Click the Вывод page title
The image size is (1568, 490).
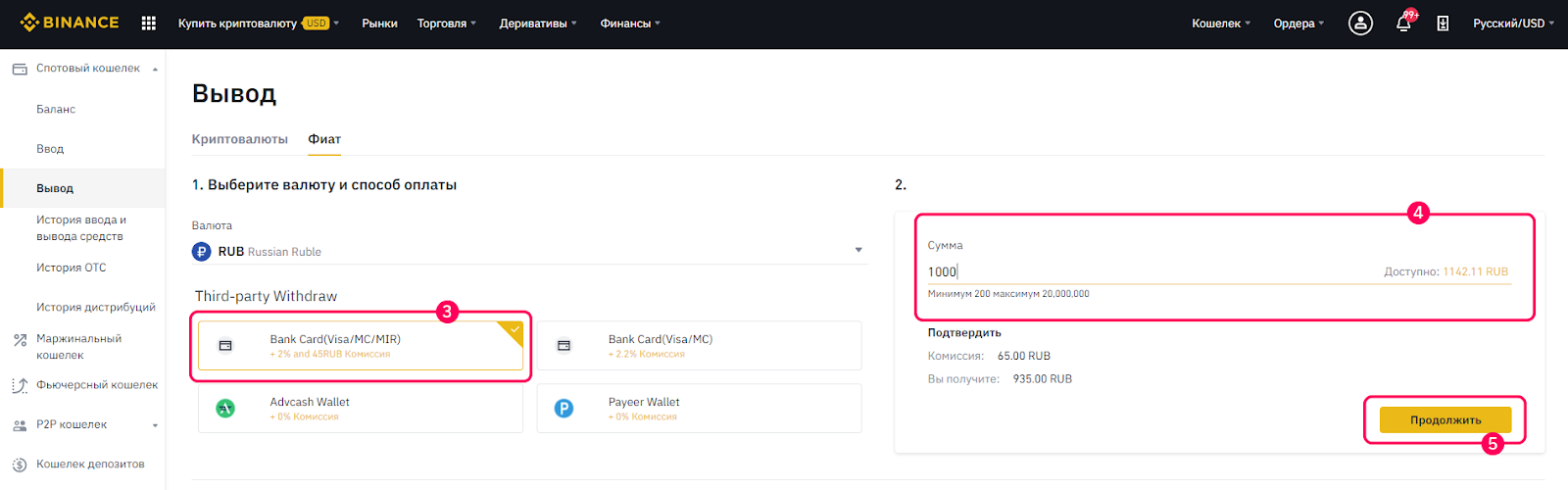(234, 94)
